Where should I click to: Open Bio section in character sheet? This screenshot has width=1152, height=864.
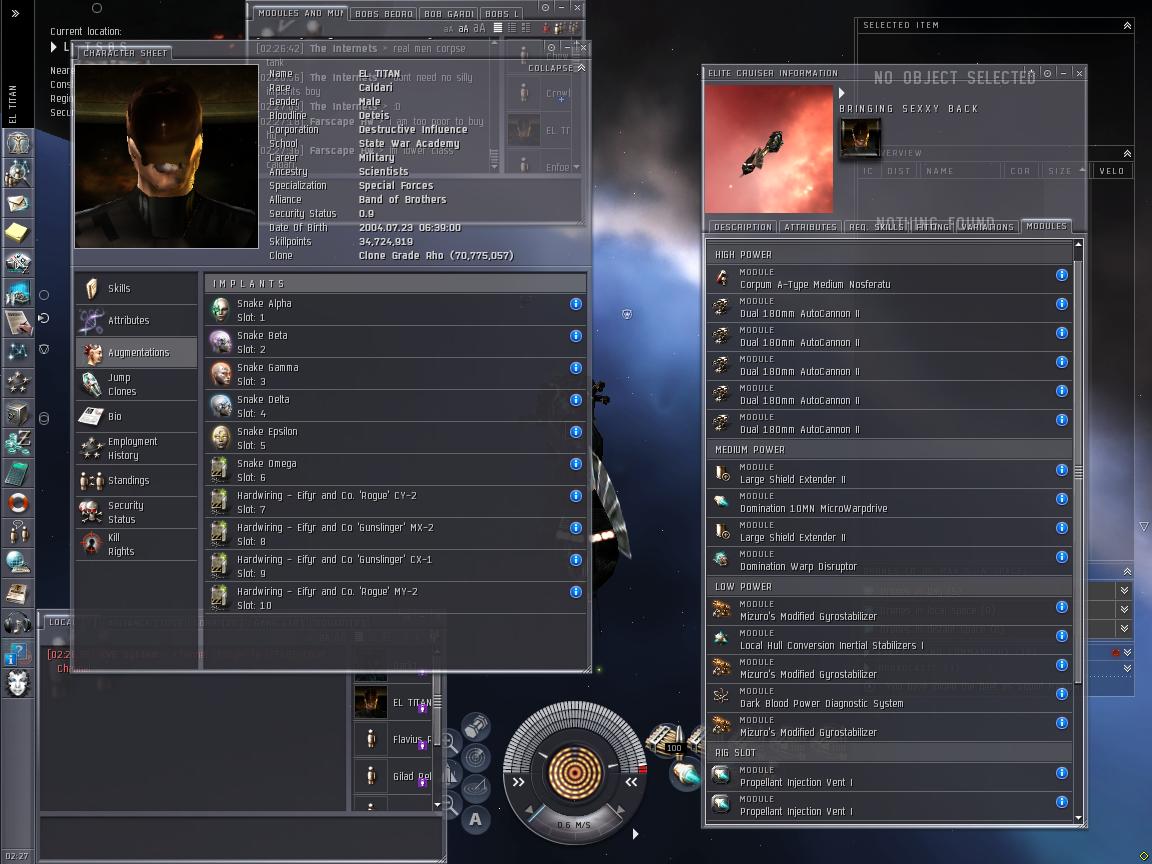coord(137,417)
